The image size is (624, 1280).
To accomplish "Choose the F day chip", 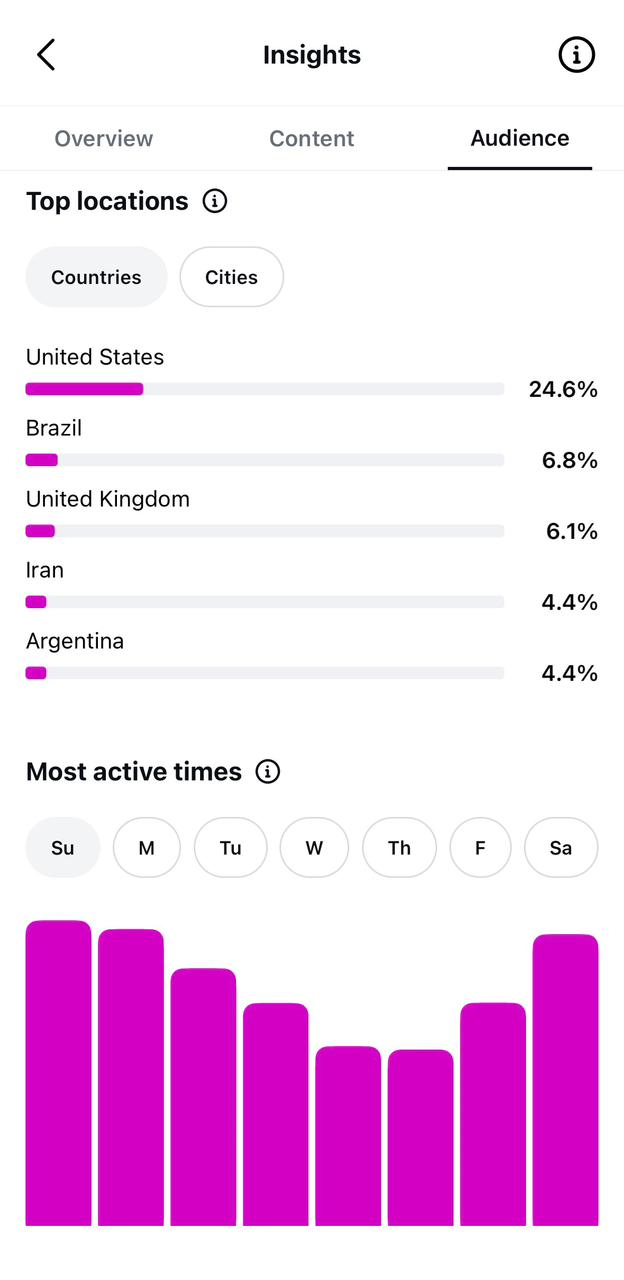I will 480,848.
